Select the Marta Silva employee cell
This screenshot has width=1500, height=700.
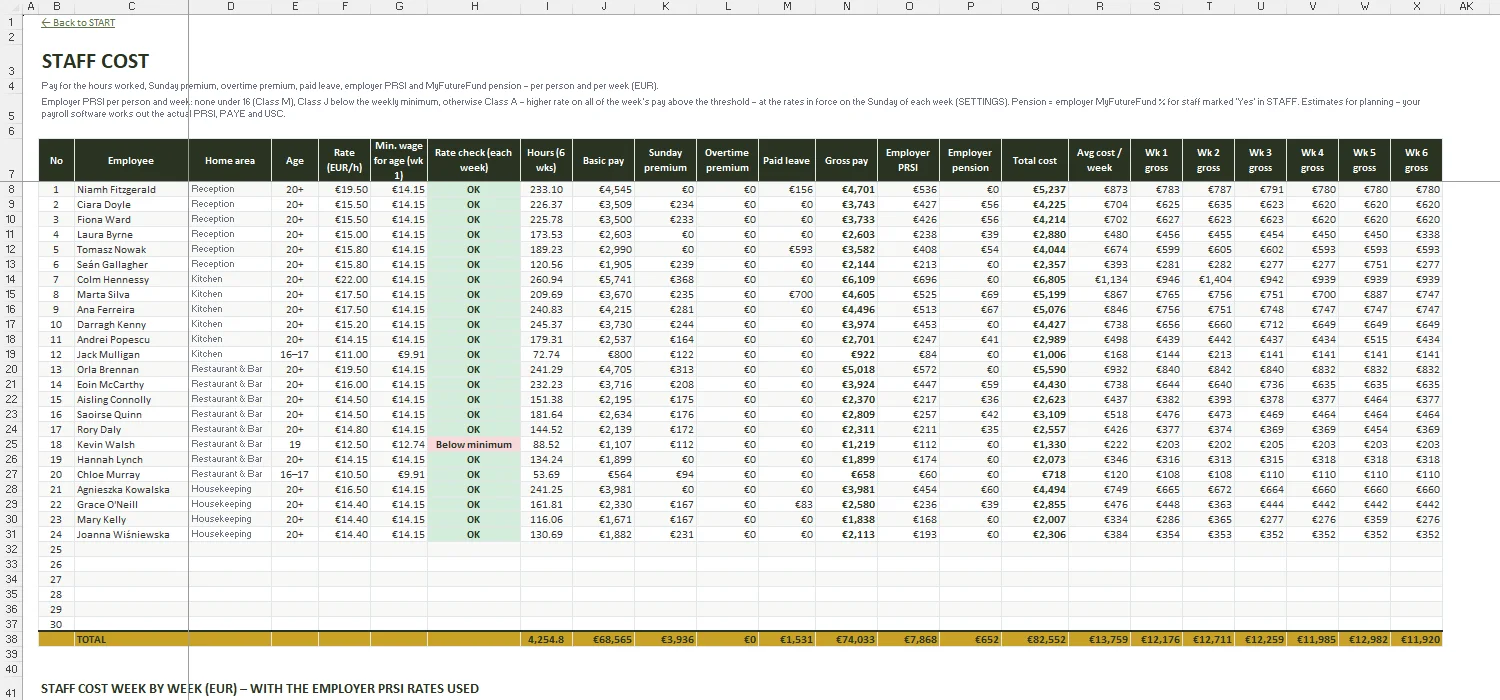point(131,294)
